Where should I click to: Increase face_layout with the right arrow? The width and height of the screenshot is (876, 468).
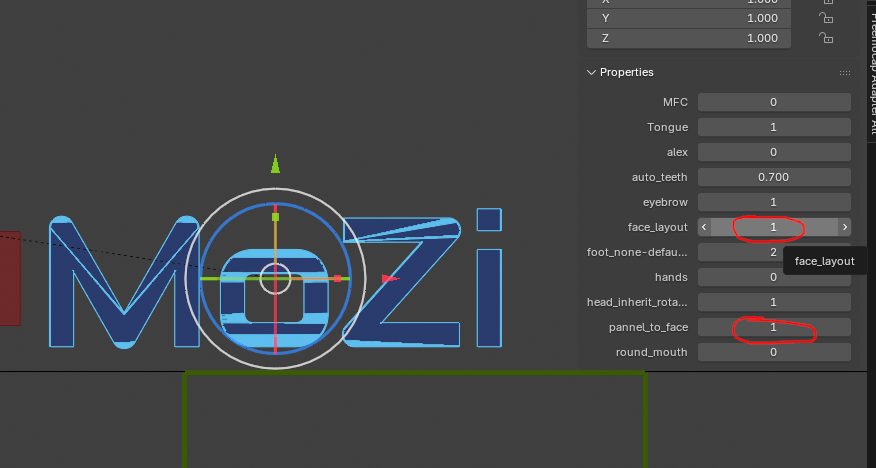pos(845,227)
